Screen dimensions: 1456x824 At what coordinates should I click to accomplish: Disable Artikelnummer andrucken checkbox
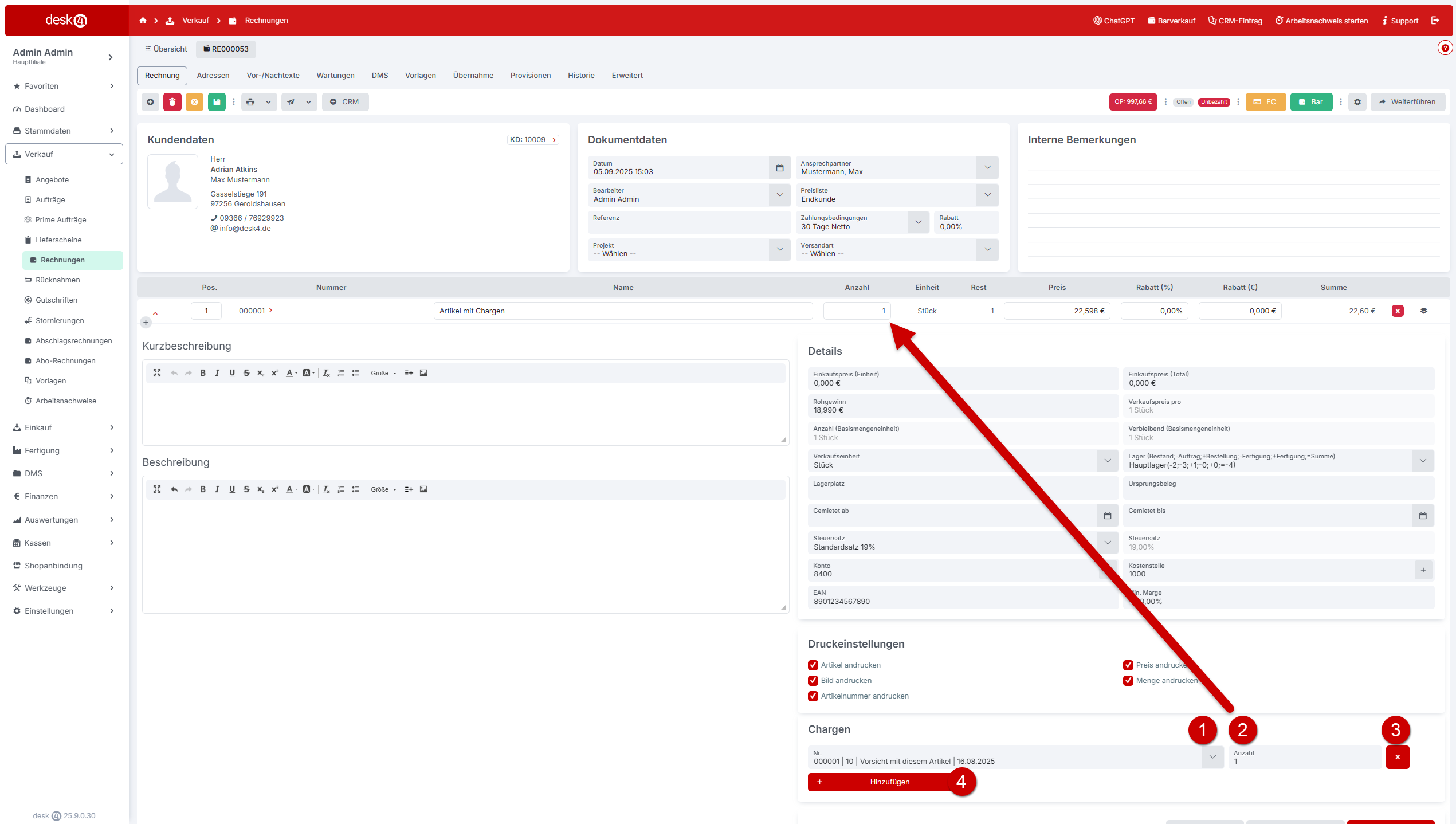click(813, 696)
